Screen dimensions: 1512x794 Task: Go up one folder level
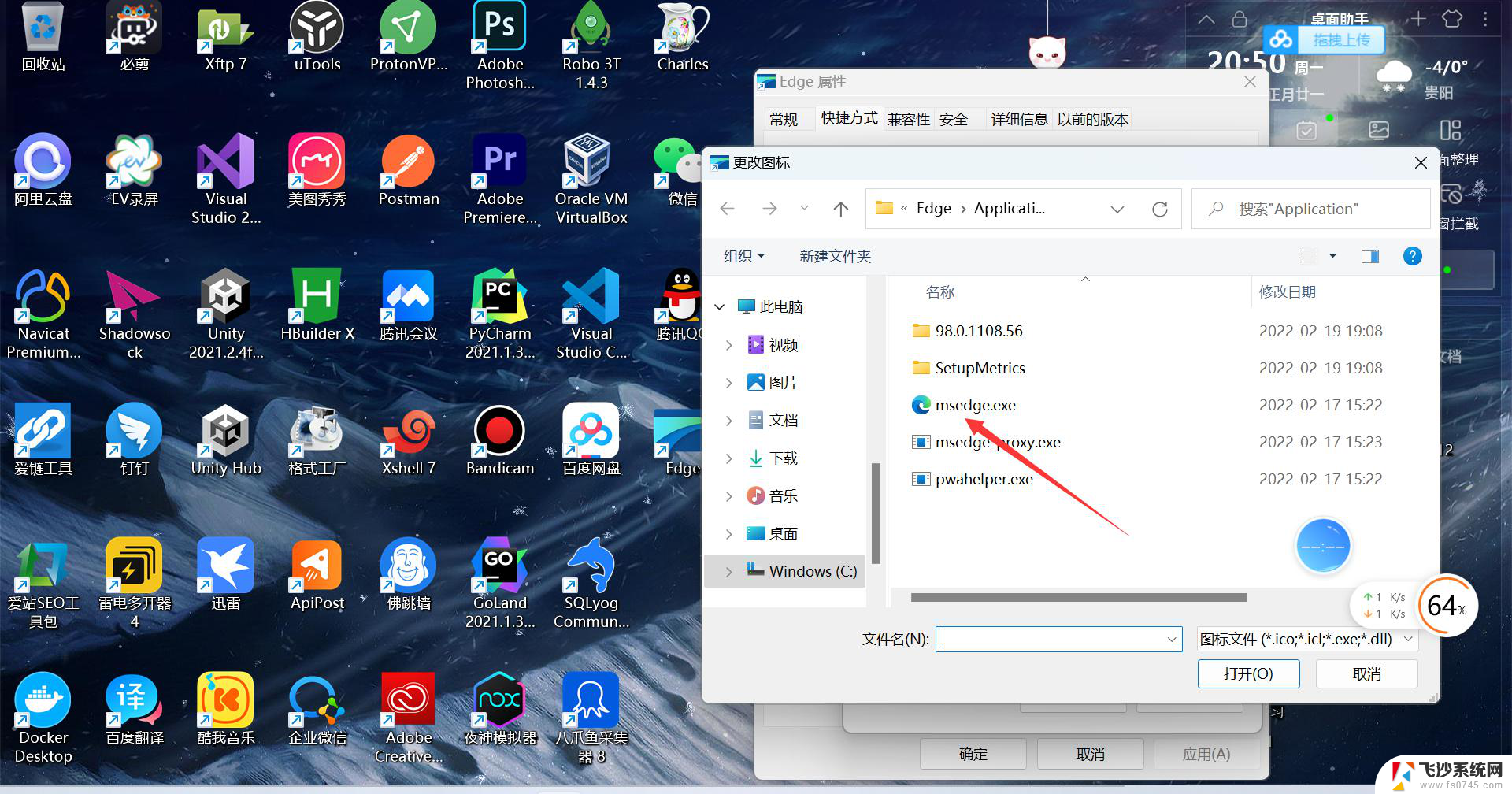[x=841, y=209]
